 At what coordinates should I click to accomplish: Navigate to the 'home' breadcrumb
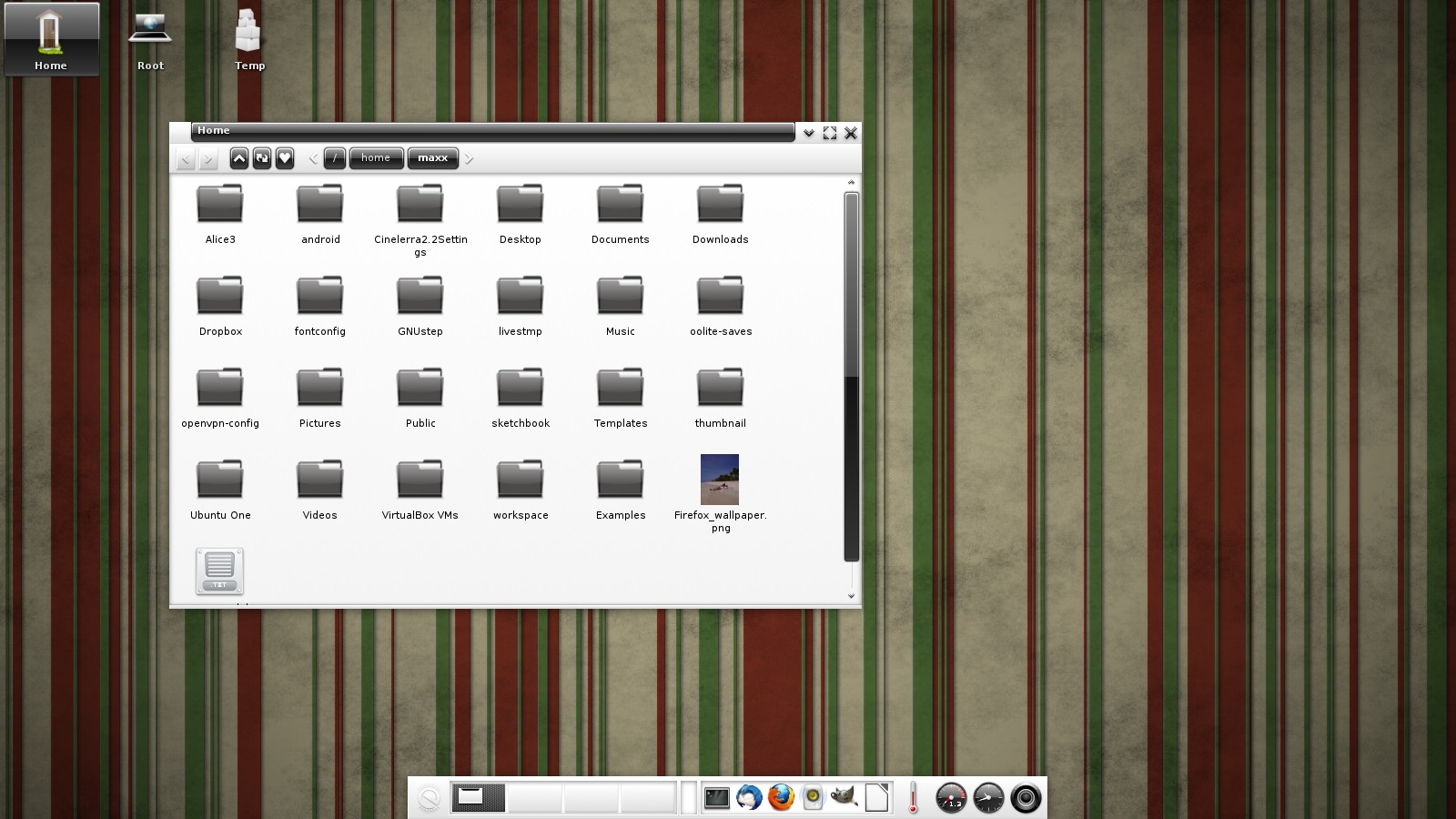376,158
